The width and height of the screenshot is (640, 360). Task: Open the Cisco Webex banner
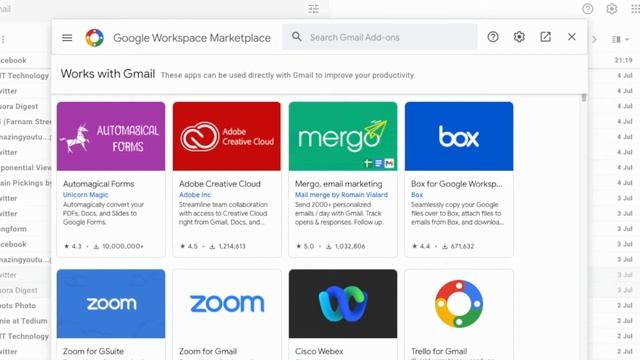click(x=343, y=304)
